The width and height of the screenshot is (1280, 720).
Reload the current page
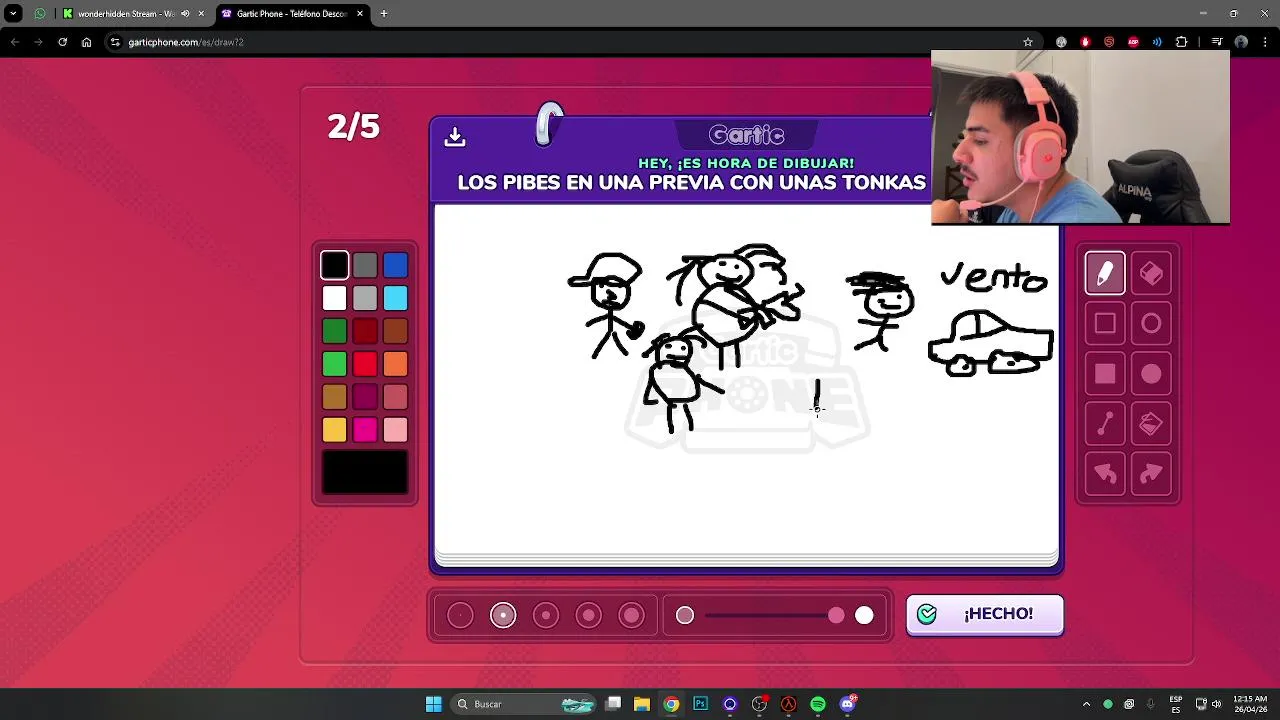[62, 42]
